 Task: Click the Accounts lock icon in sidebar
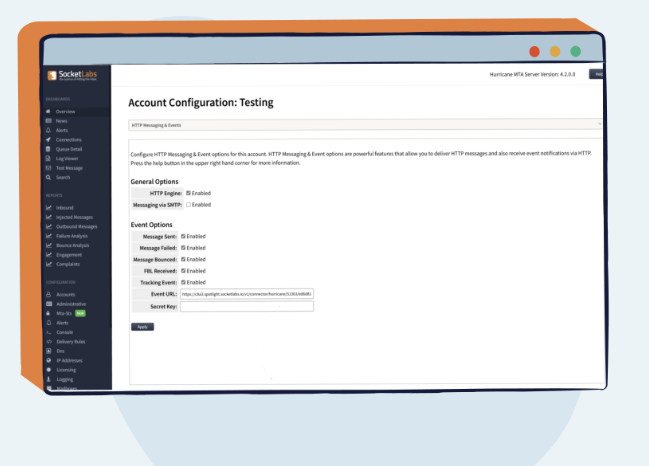point(48,294)
